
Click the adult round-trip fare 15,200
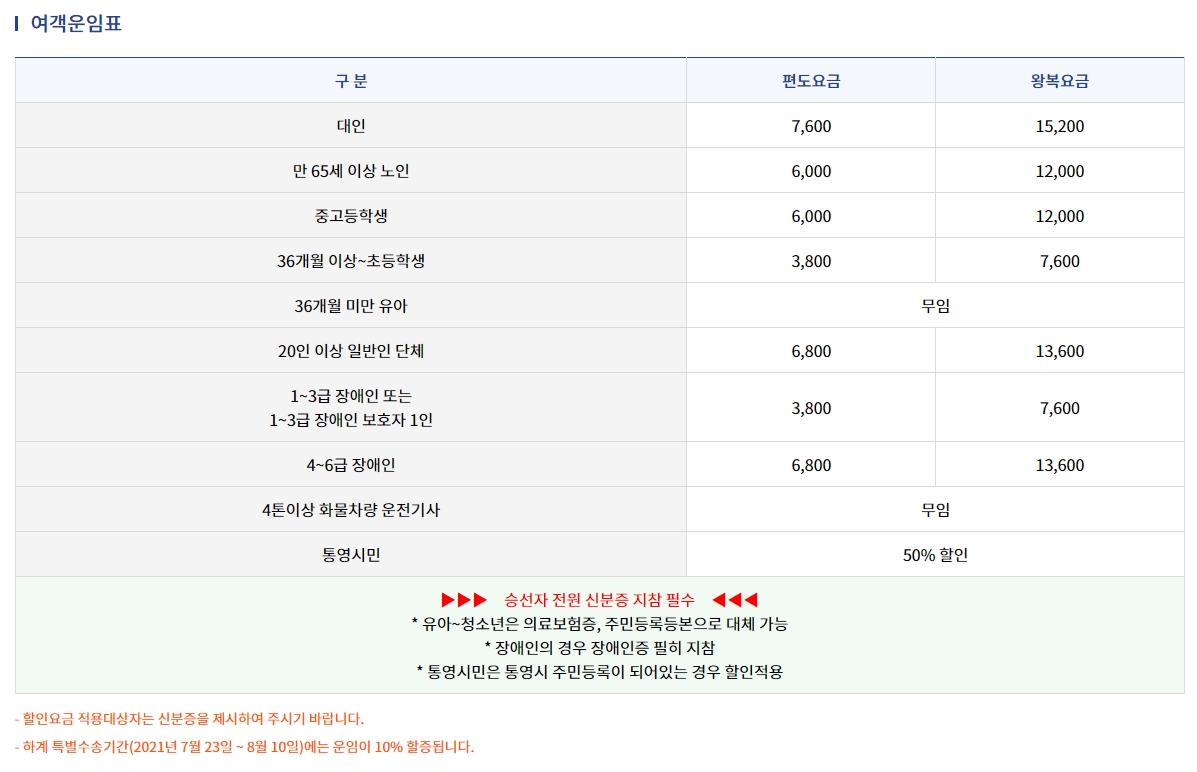(x=1058, y=125)
